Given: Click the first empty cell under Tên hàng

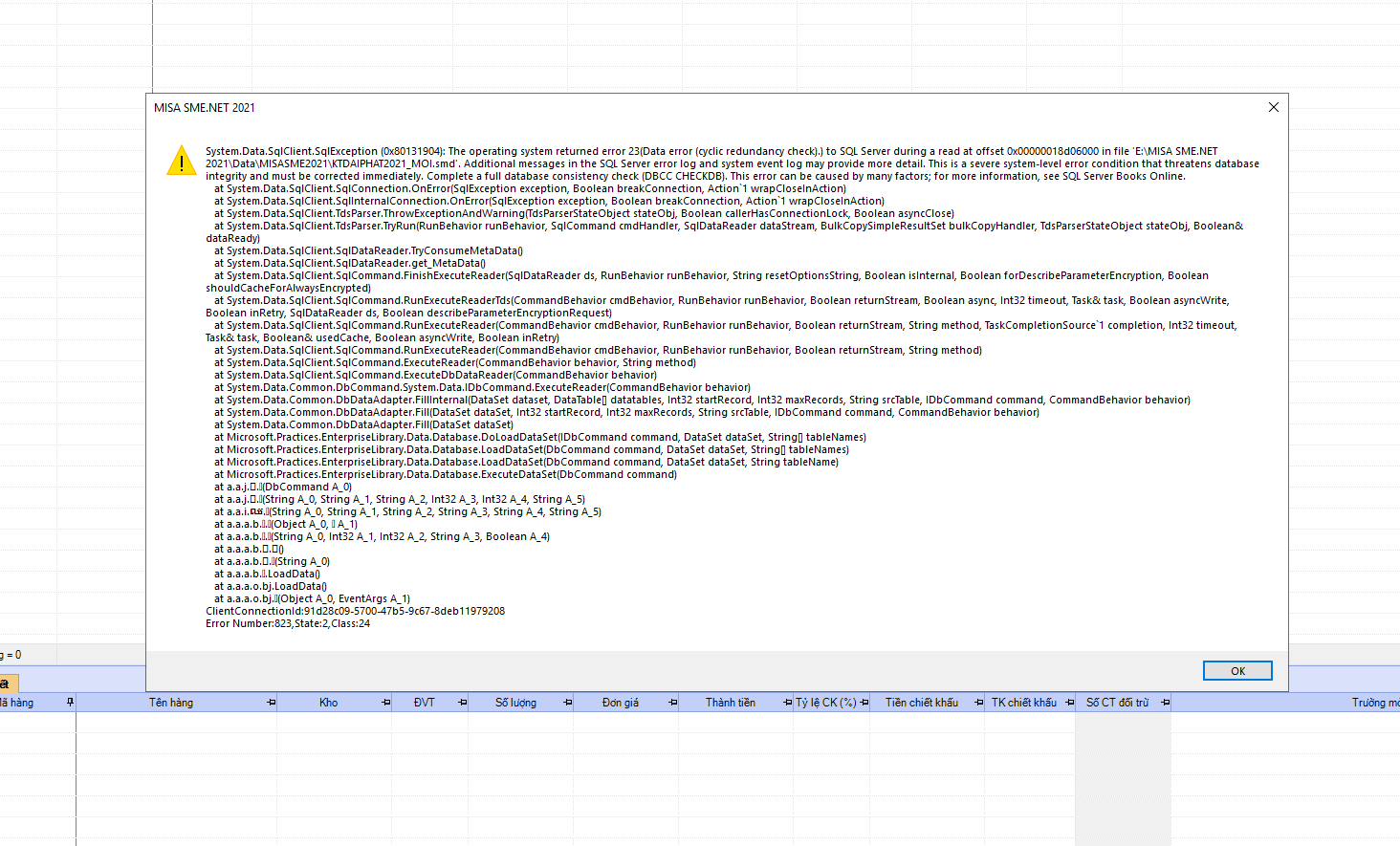Looking at the screenshot, I should pos(177,722).
